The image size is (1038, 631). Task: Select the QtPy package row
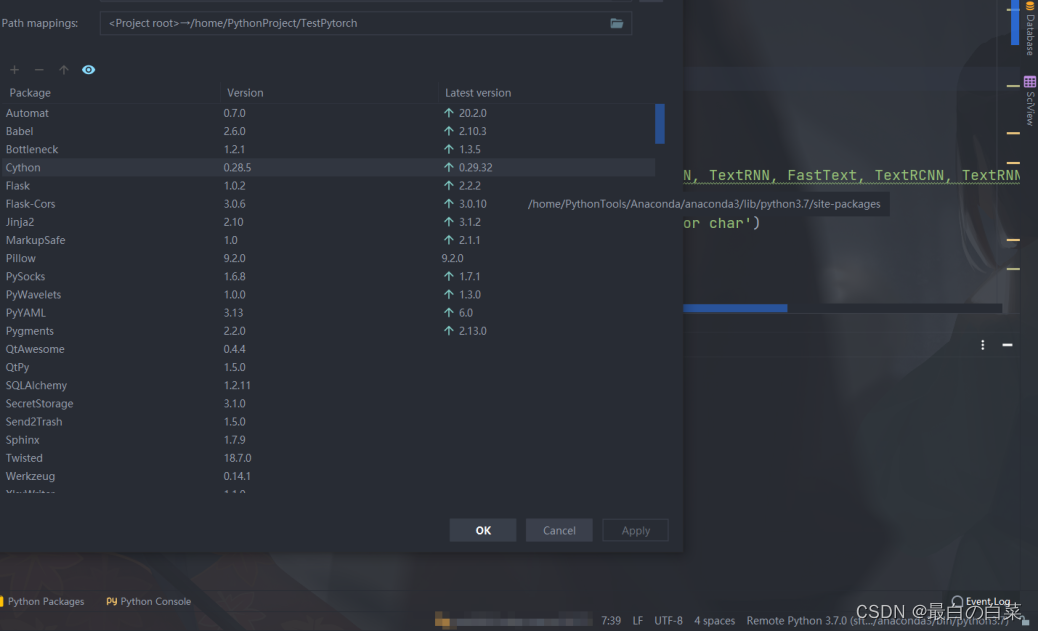coord(328,367)
